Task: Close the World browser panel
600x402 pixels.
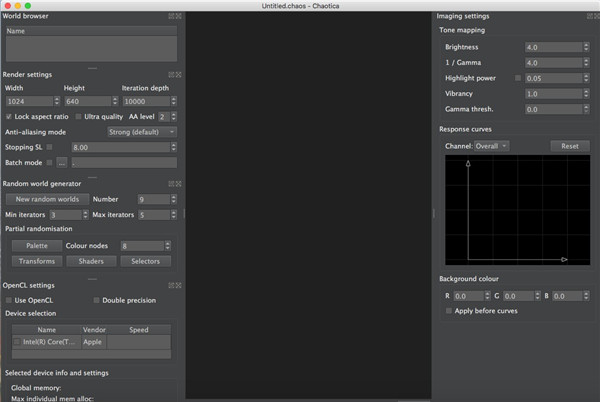Action: click(179, 16)
